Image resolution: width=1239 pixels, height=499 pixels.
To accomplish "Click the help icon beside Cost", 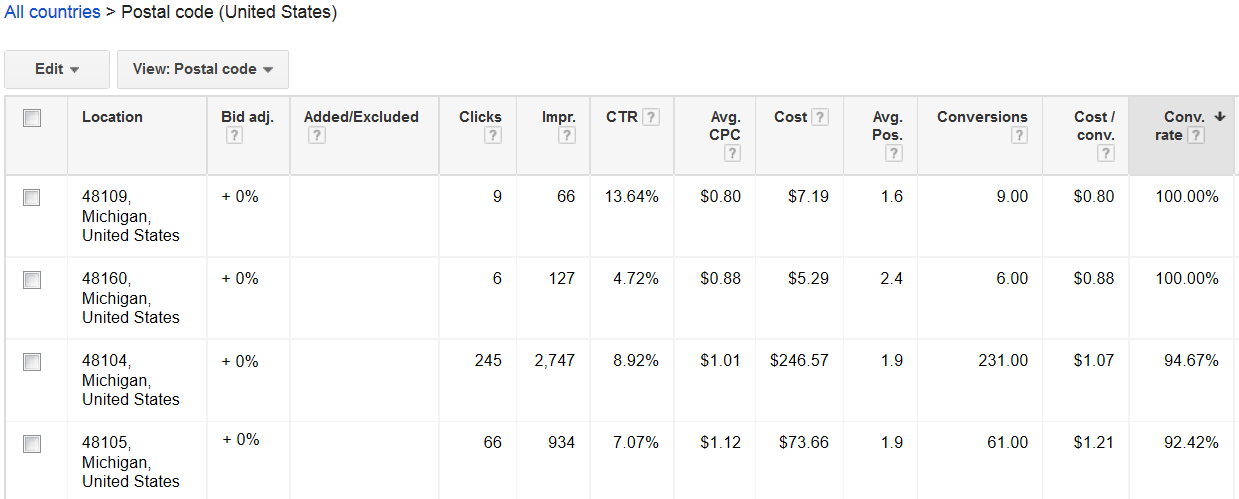I will (x=820, y=117).
